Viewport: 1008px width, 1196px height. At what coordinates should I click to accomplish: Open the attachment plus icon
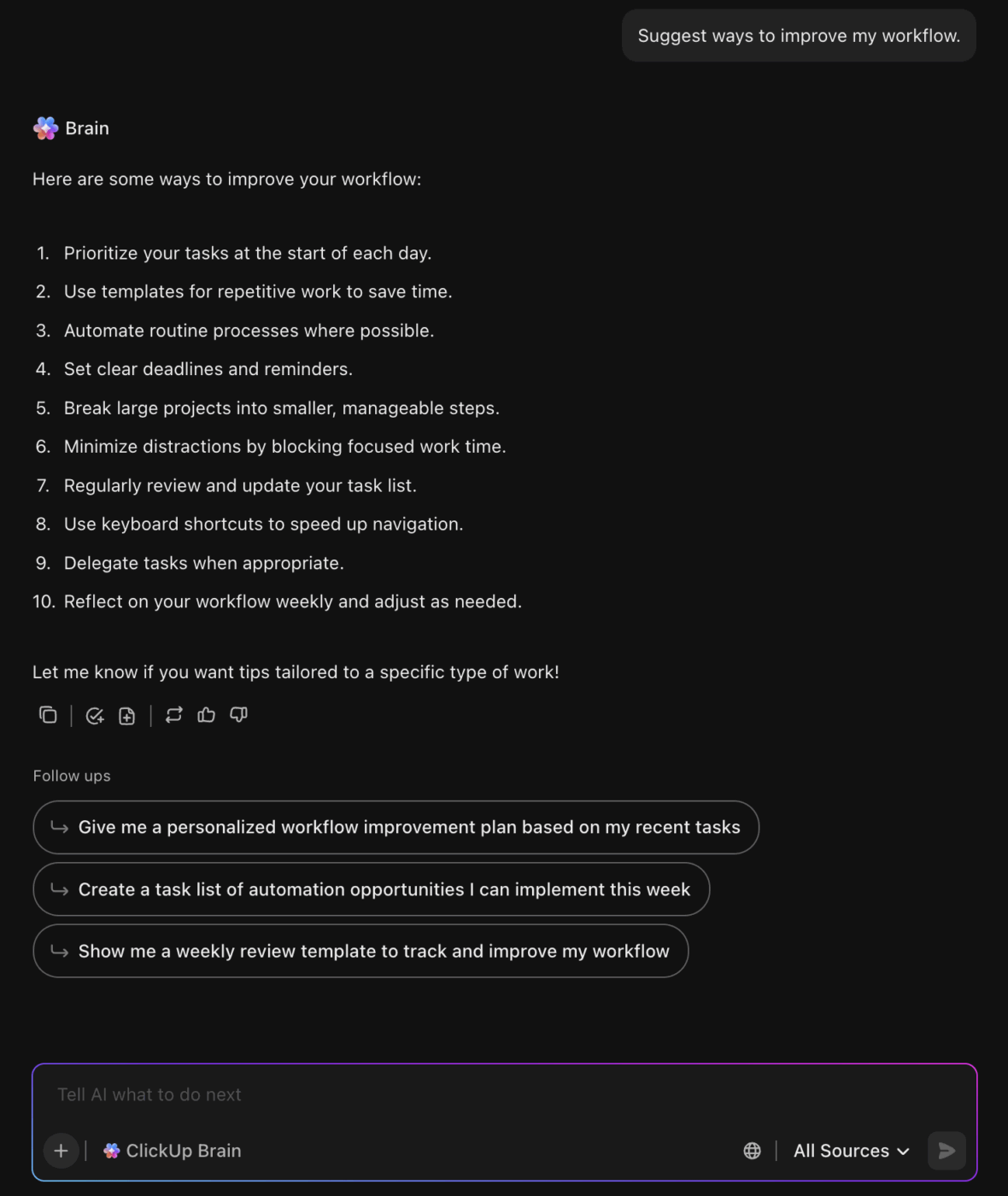coord(61,1151)
